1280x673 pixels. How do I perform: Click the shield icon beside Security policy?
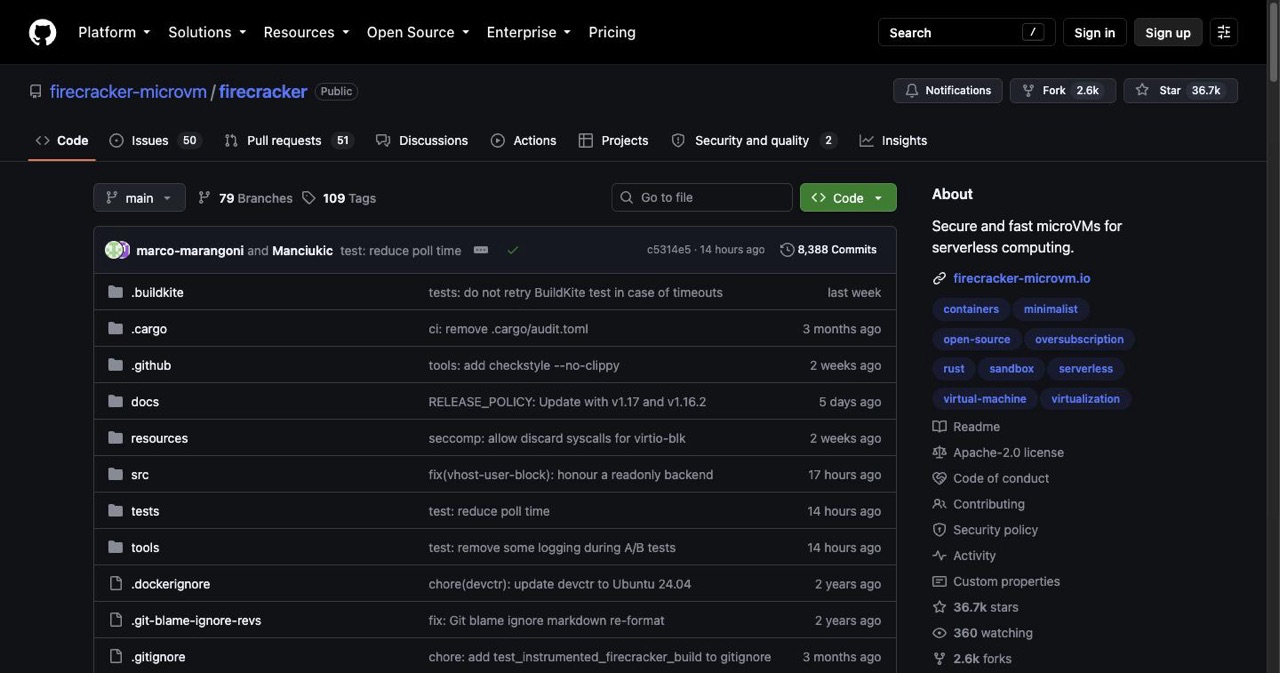click(x=939, y=530)
